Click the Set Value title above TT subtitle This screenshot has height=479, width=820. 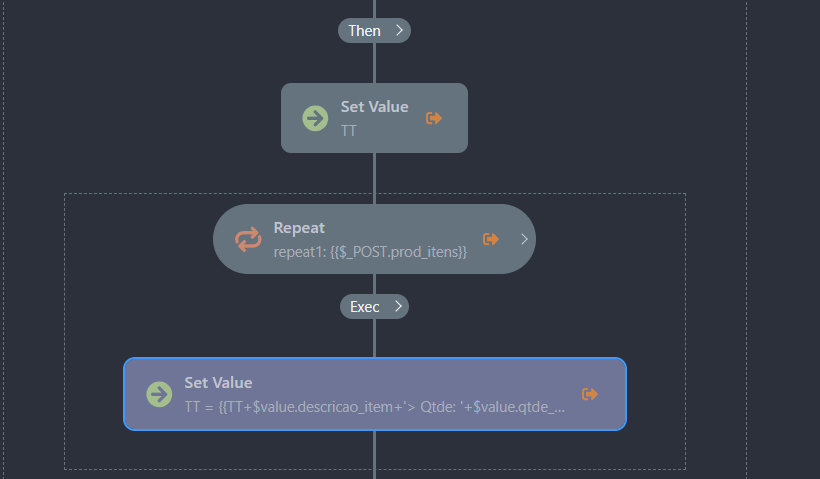coord(374,107)
